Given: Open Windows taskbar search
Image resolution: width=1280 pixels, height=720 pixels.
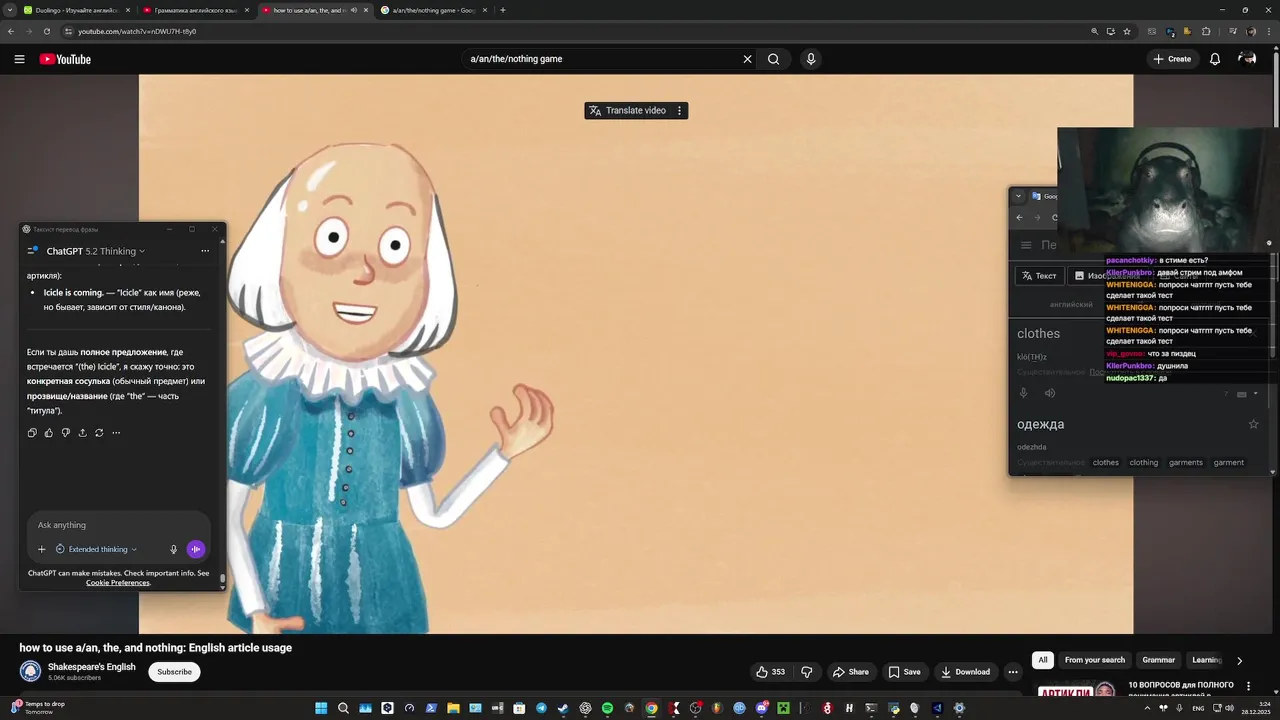Looking at the screenshot, I should 343,708.
